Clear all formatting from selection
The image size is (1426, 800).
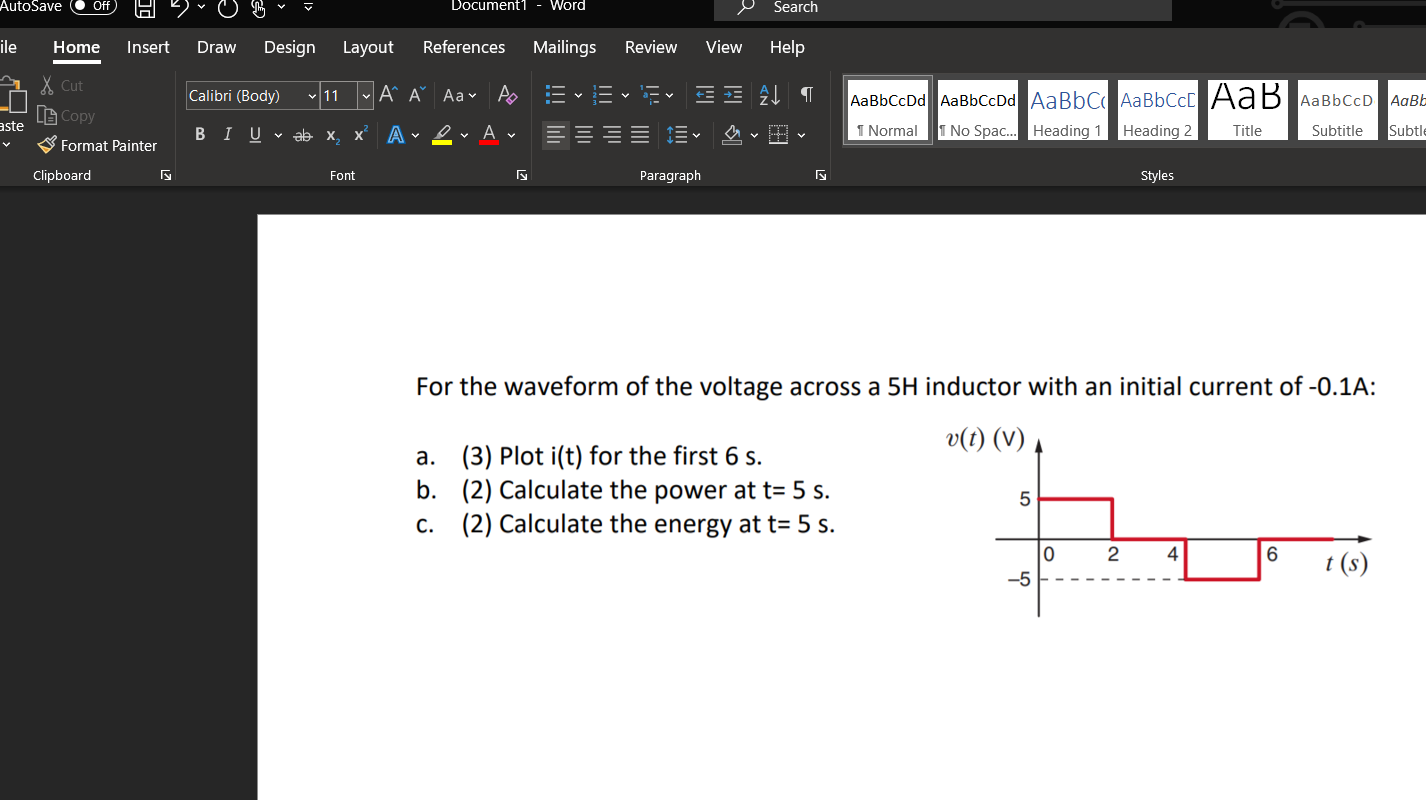click(x=507, y=95)
